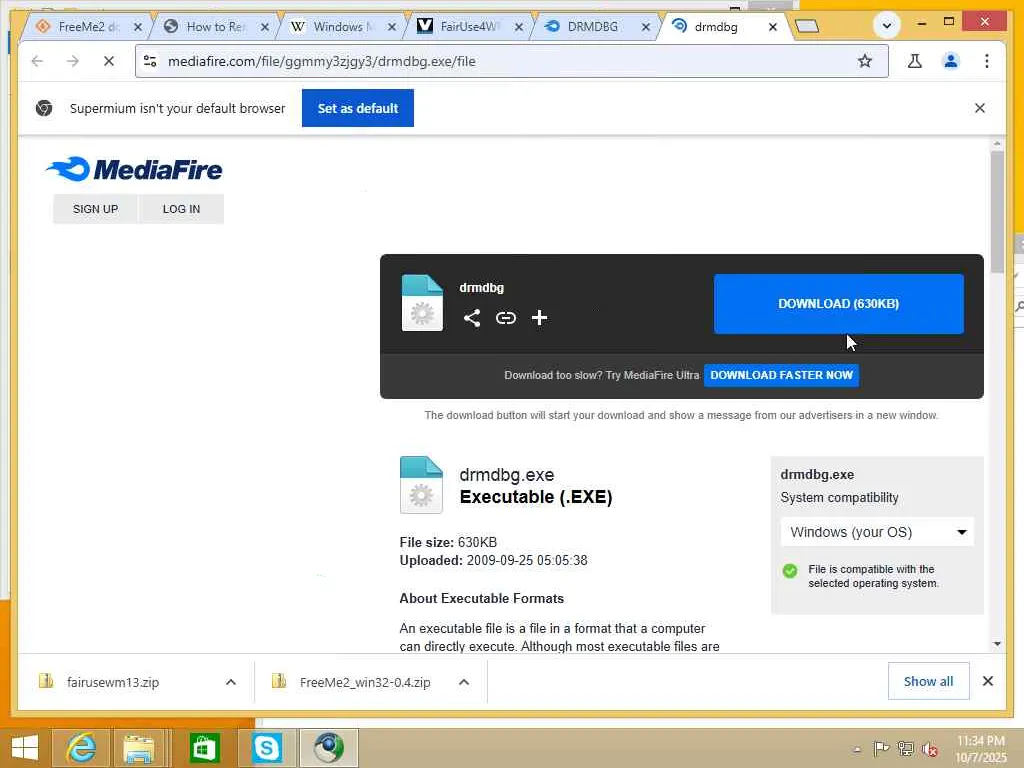Click the 'About Executable Formats' heading
This screenshot has width=1024, height=768.
pos(481,598)
